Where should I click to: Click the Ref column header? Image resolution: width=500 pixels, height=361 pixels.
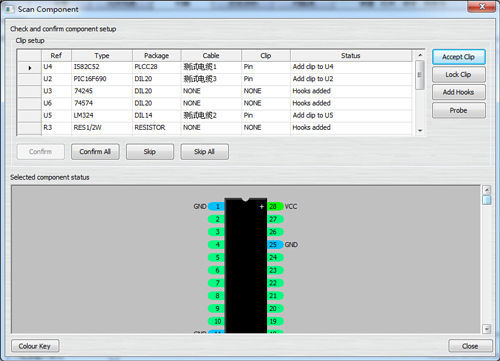click(x=56, y=56)
